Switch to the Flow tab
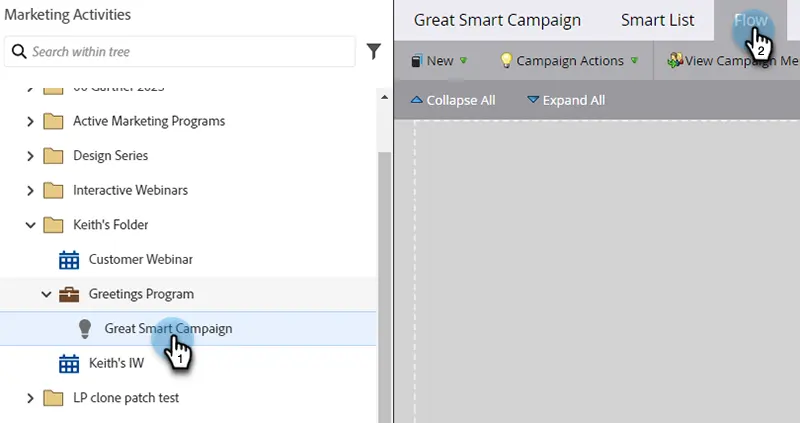The height and width of the screenshot is (423, 800). (751, 20)
